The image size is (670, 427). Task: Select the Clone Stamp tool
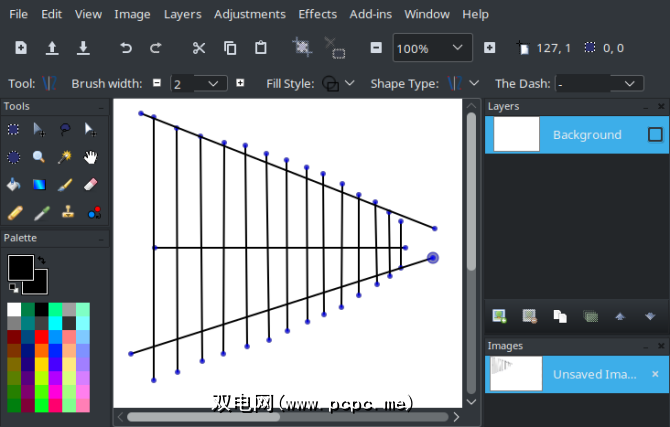(65, 212)
